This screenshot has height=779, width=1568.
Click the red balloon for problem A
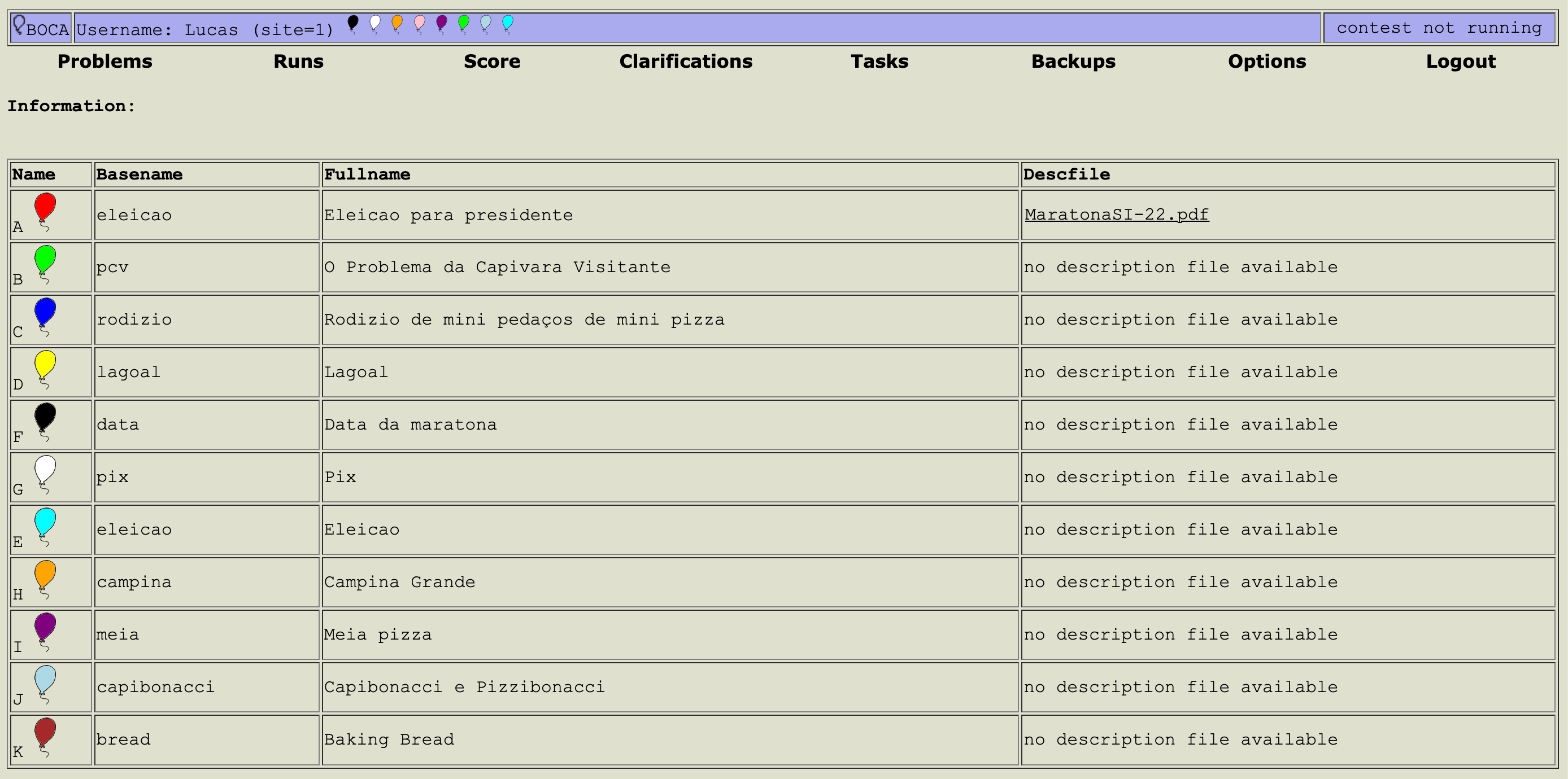coord(45,212)
